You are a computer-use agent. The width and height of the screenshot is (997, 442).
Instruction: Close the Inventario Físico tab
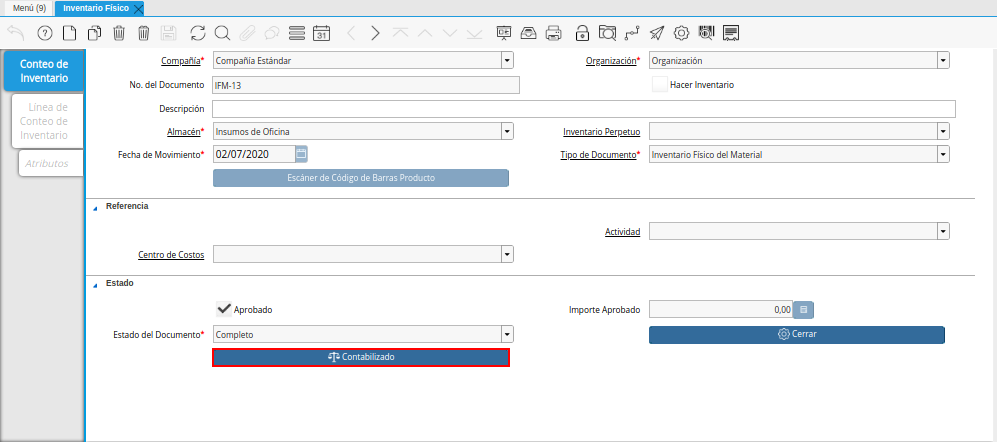pyautogui.click(x=139, y=9)
